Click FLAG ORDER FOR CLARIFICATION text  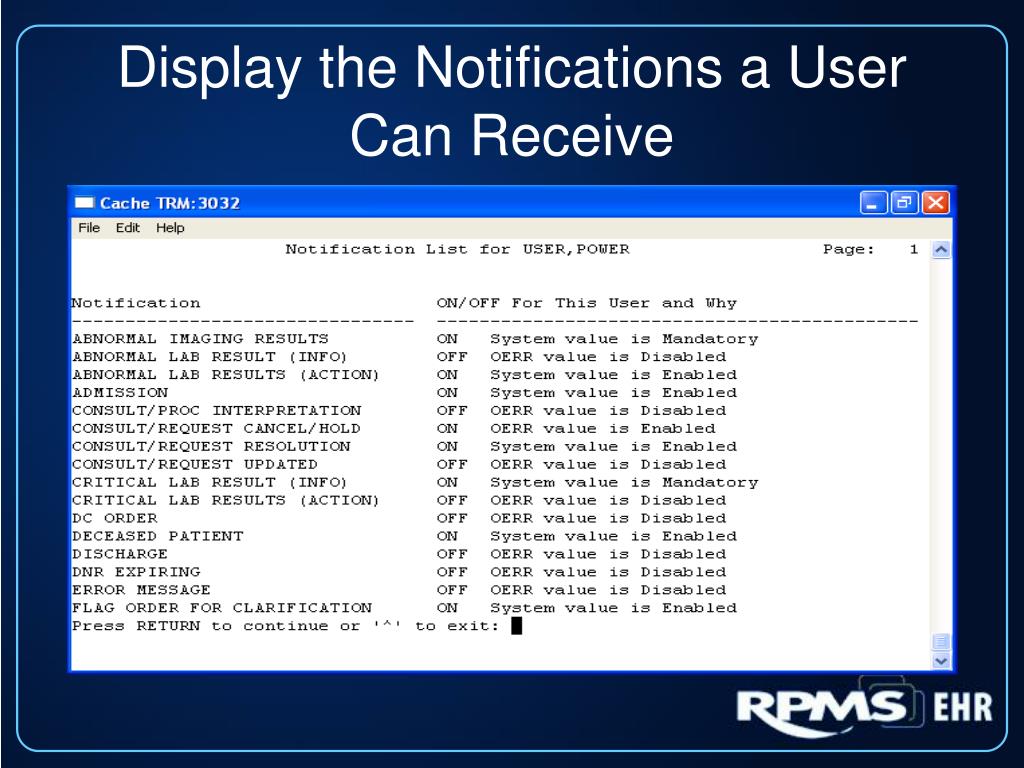tap(222, 608)
